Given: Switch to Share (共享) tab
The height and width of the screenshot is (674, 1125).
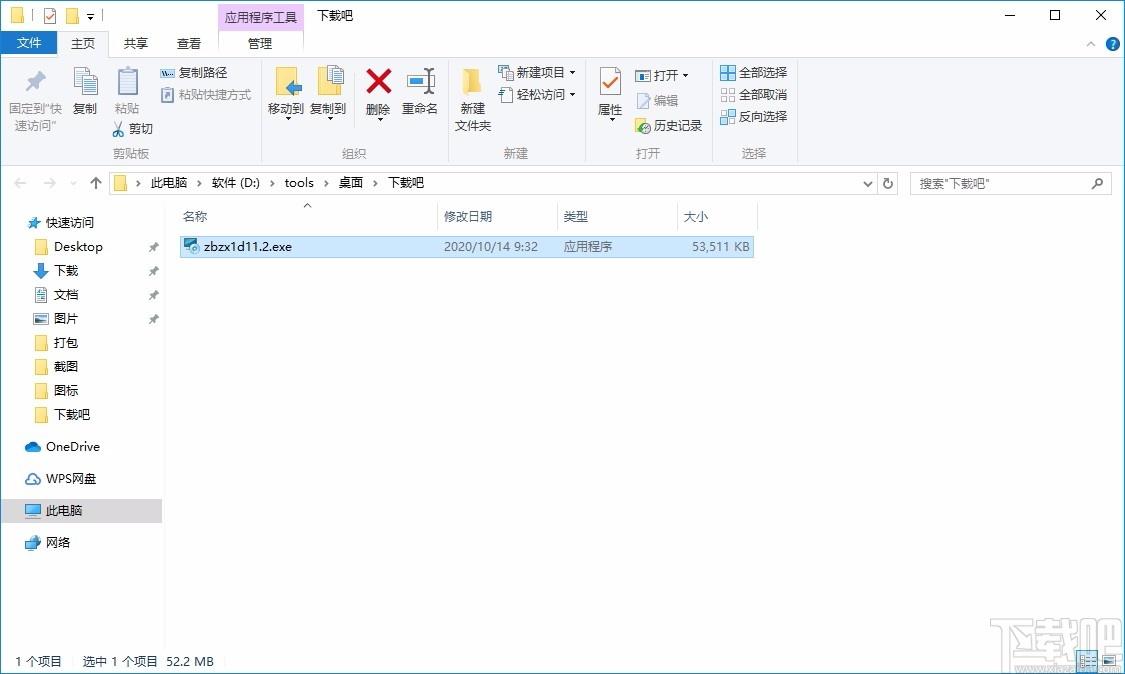Looking at the screenshot, I should [136, 44].
